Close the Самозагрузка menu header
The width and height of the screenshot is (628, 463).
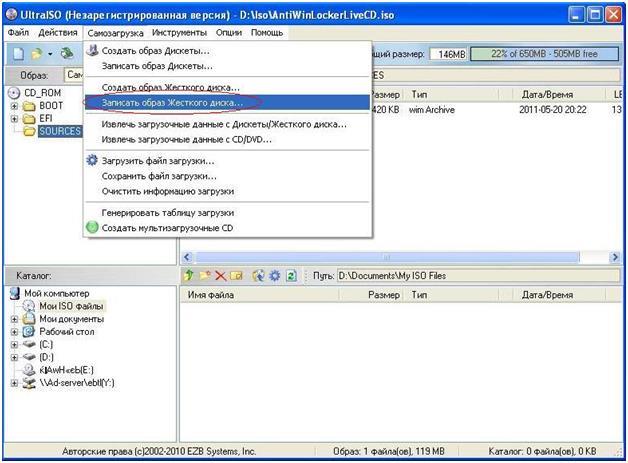(115, 33)
